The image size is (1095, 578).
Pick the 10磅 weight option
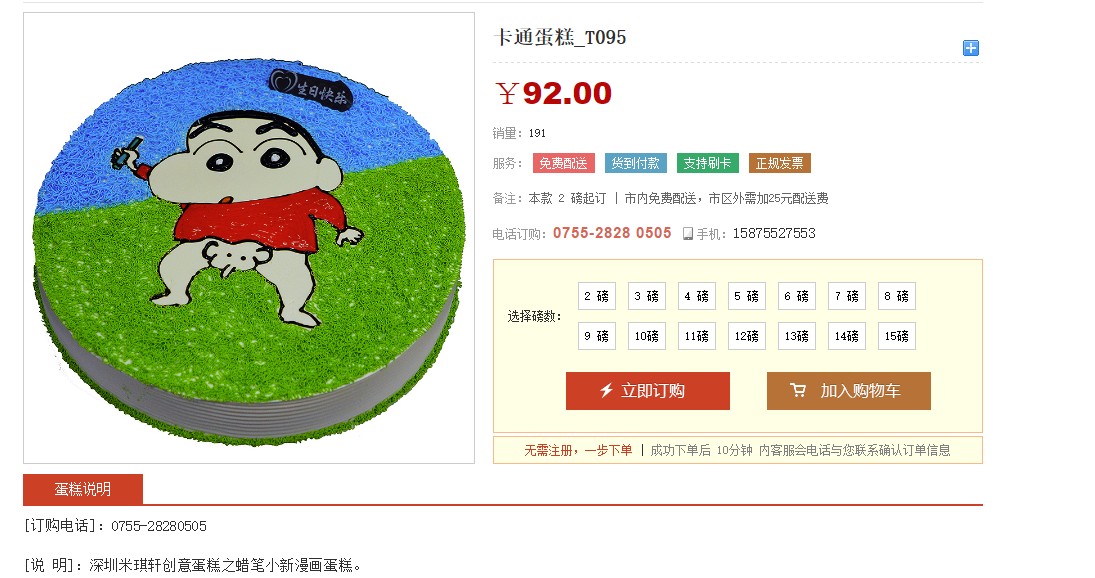pyautogui.click(x=647, y=336)
